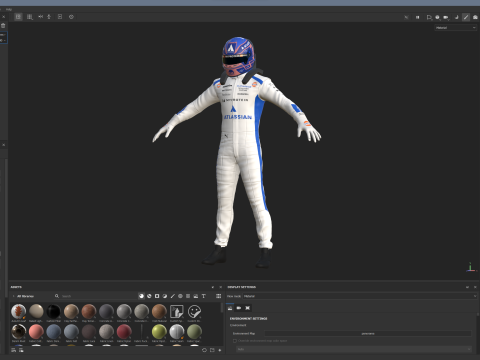This screenshot has height=360, width=480.
Task: Toggle the mirror symmetry icon in toolbar
Action: [x=40, y=17]
